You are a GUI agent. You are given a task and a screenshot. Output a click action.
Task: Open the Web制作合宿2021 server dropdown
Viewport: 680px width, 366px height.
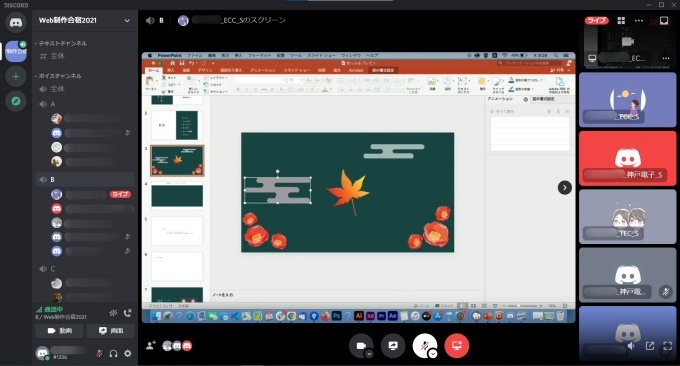coord(127,20)
